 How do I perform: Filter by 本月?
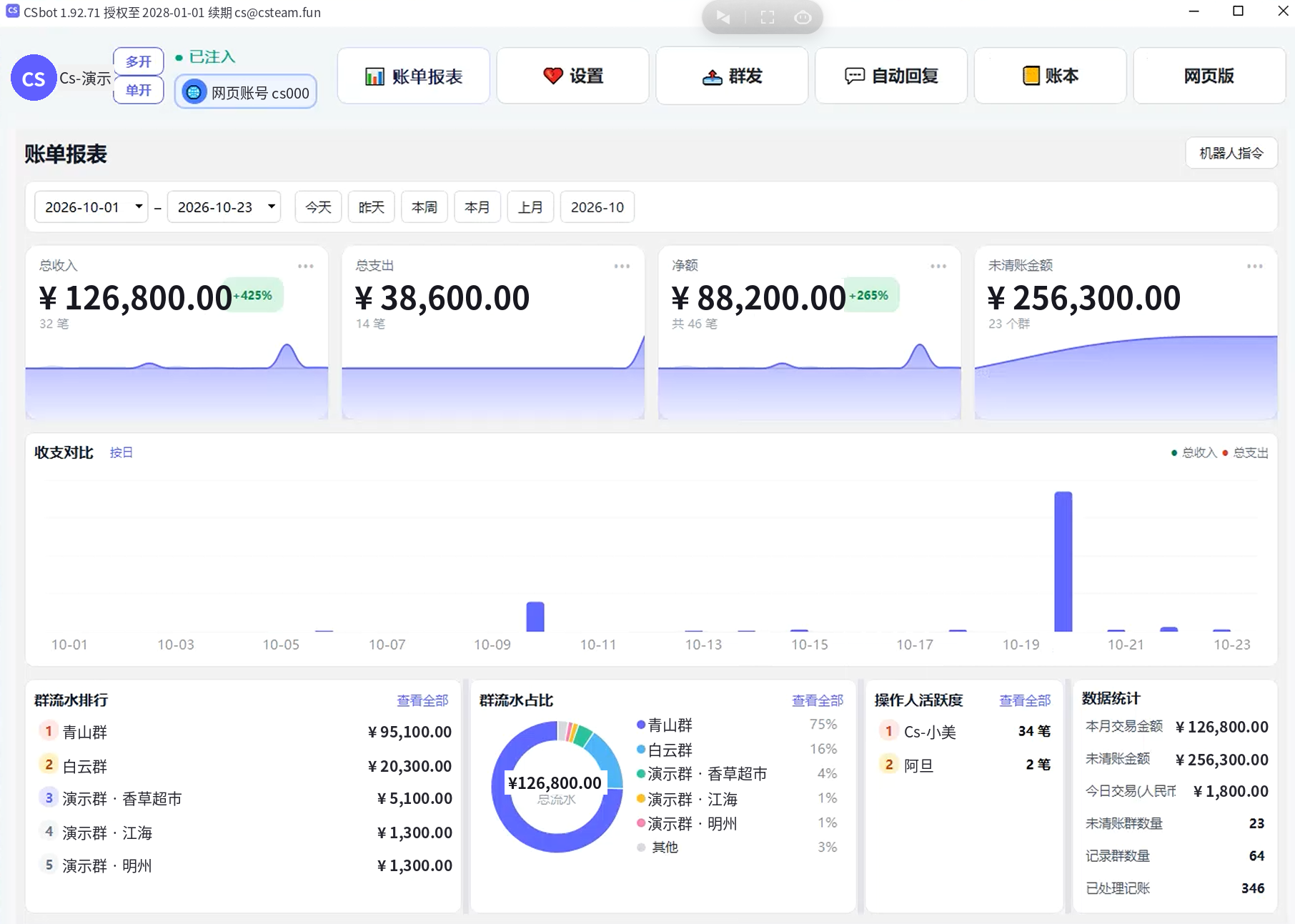point(477,207)
